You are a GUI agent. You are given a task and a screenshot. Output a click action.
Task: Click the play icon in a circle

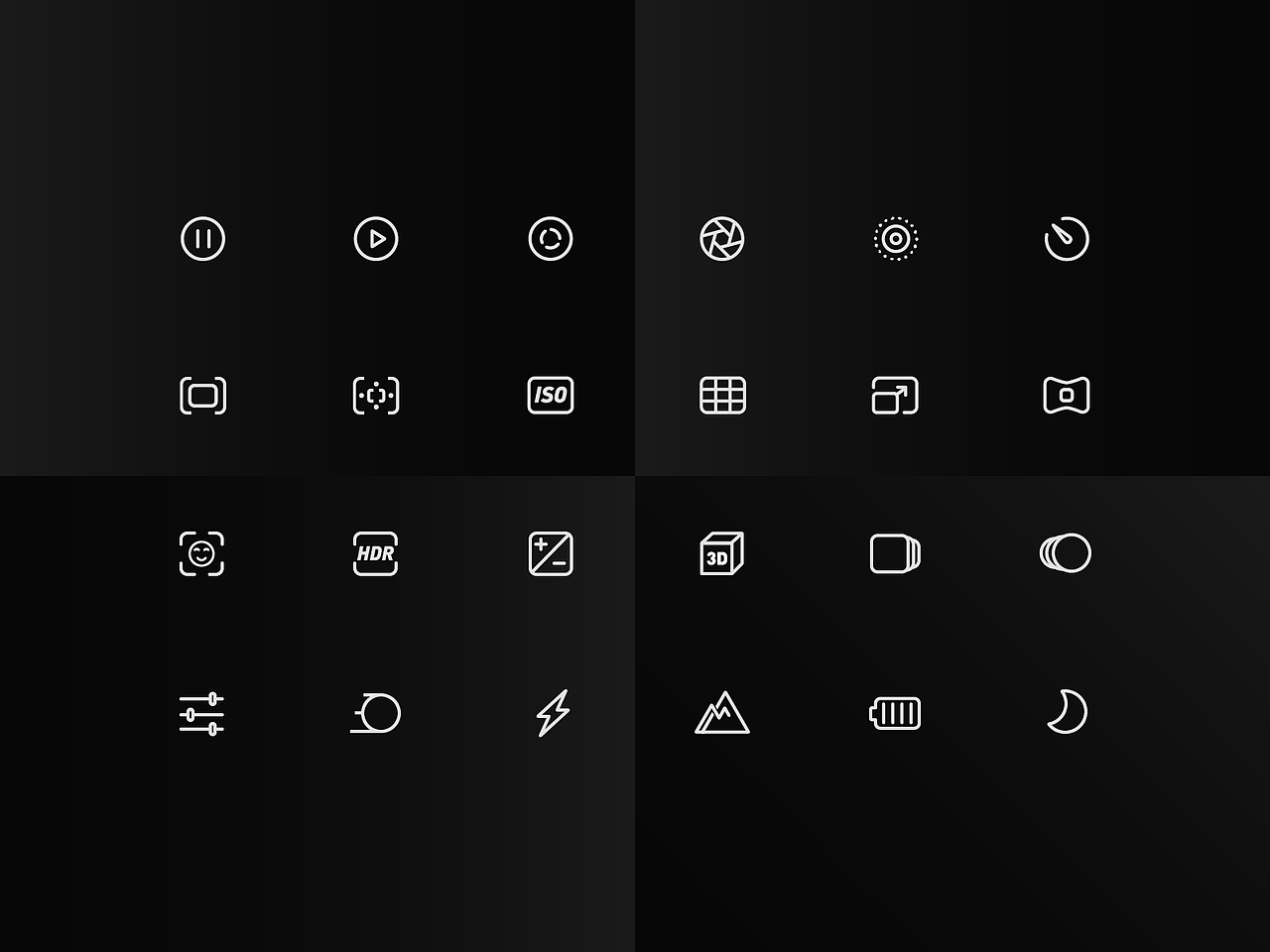pyautogui.click(x=376, y=239)
